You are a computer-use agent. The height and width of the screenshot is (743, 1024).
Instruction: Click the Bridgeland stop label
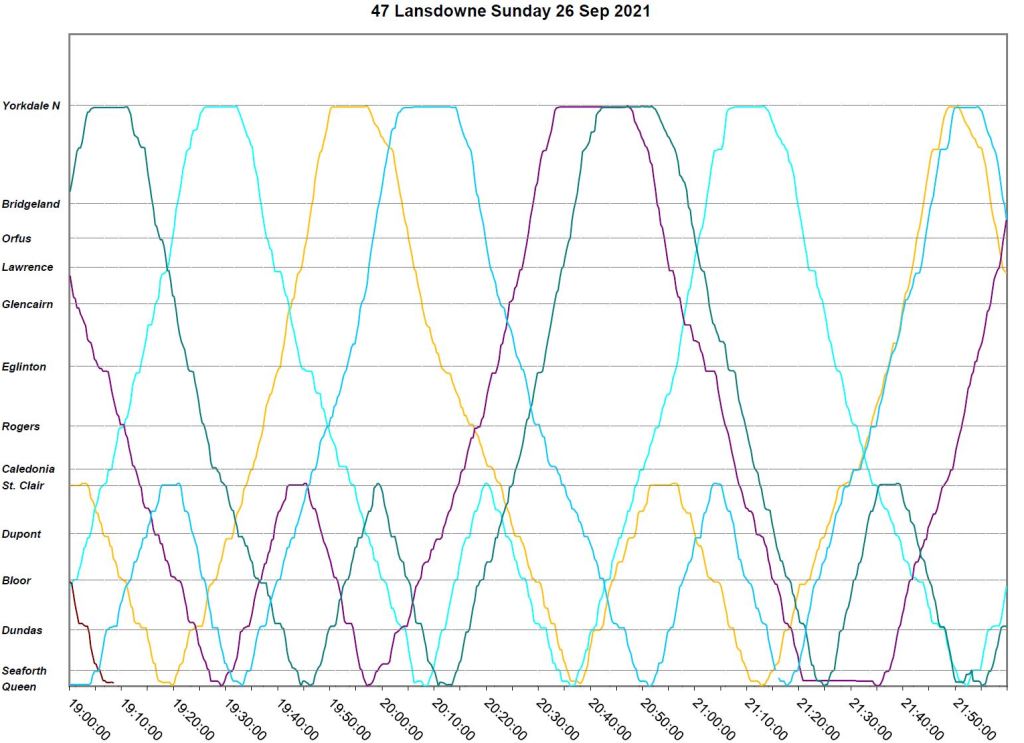pos(31,204)
